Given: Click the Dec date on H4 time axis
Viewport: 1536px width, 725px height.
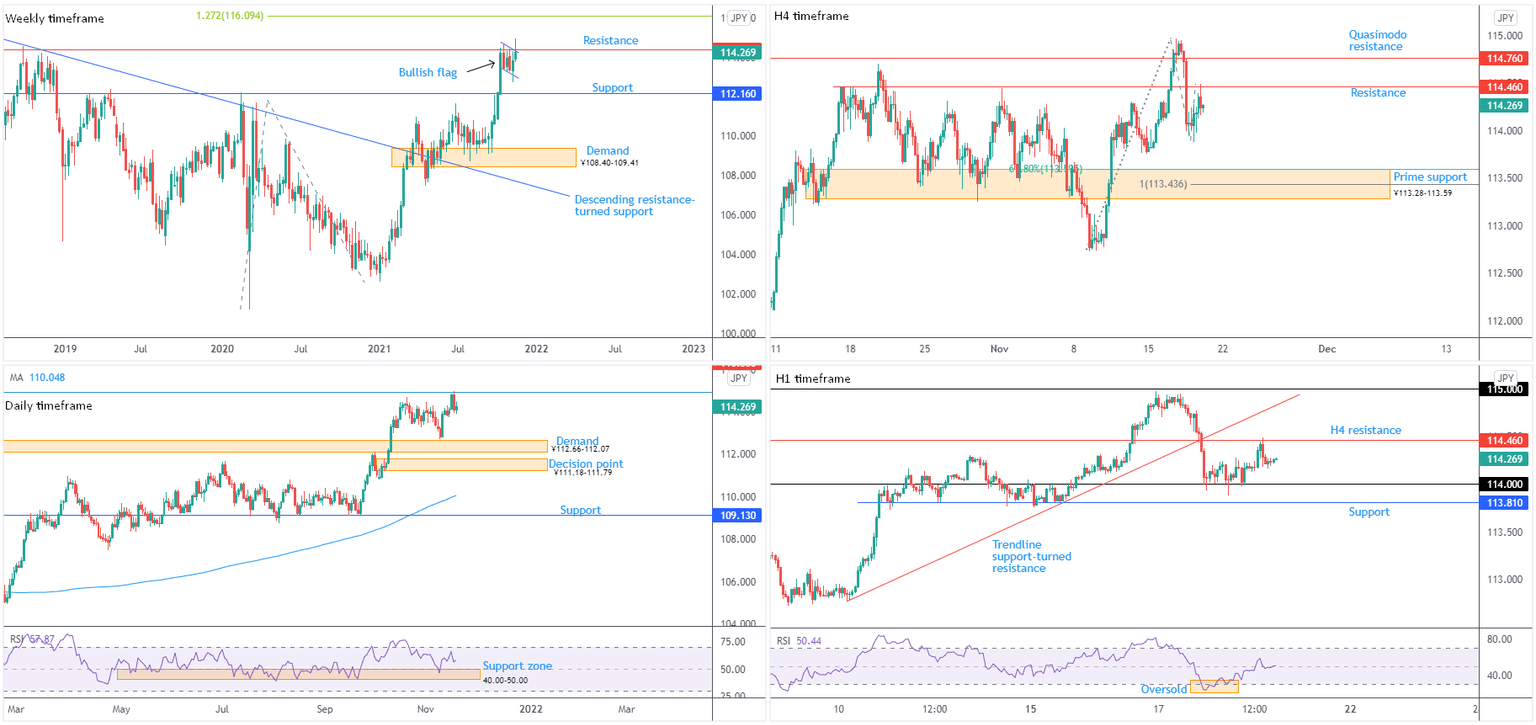Looking at the screenshot, I should tap(1327, 348).
